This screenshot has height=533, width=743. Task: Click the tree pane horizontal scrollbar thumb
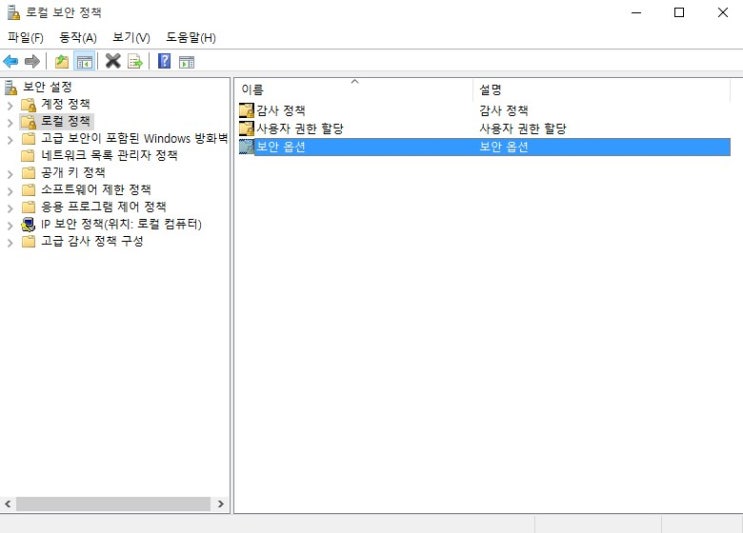coord(113,504)
